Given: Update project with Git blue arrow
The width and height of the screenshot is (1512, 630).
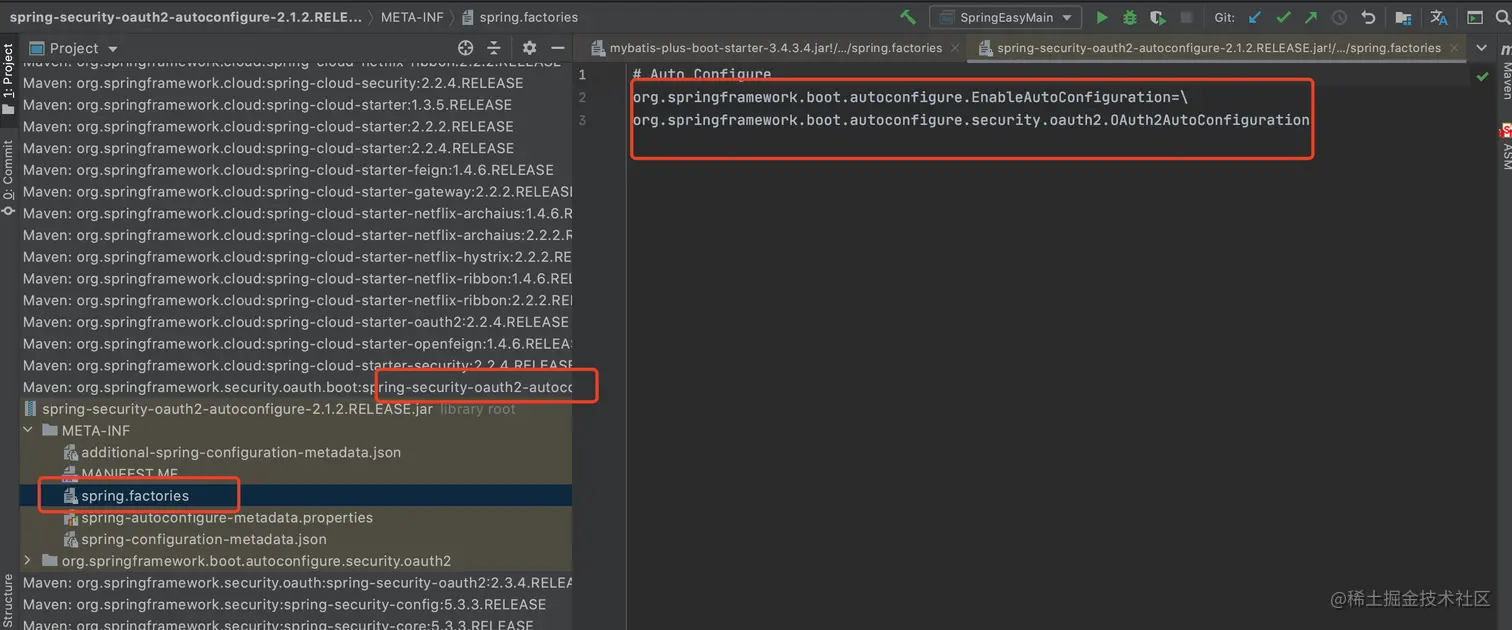Looking at the screenshot, I should point(1255,17).
